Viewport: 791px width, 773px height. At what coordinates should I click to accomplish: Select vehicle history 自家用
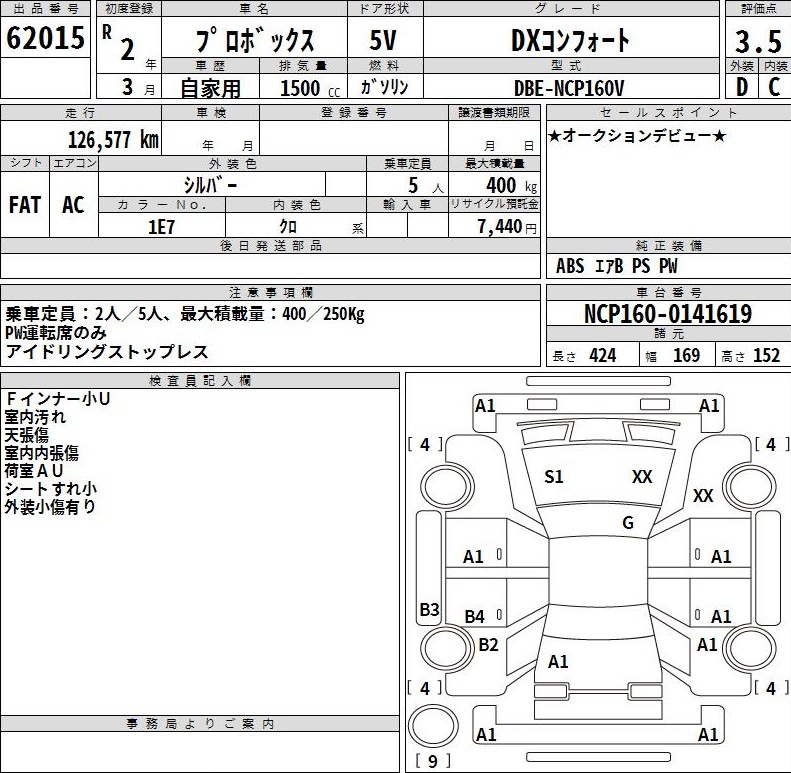[210, 88]
